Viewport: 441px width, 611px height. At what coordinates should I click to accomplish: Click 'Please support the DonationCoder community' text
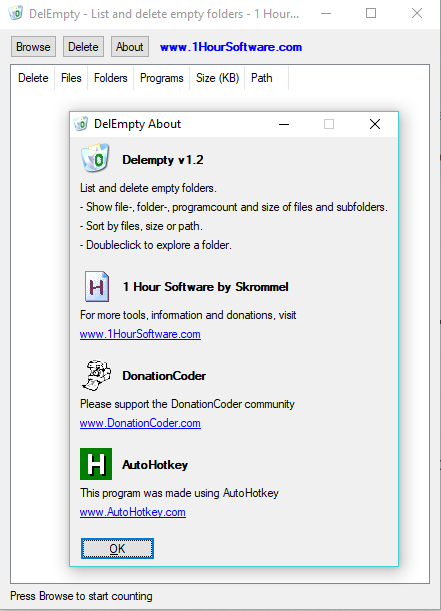(x=187, y=404)
